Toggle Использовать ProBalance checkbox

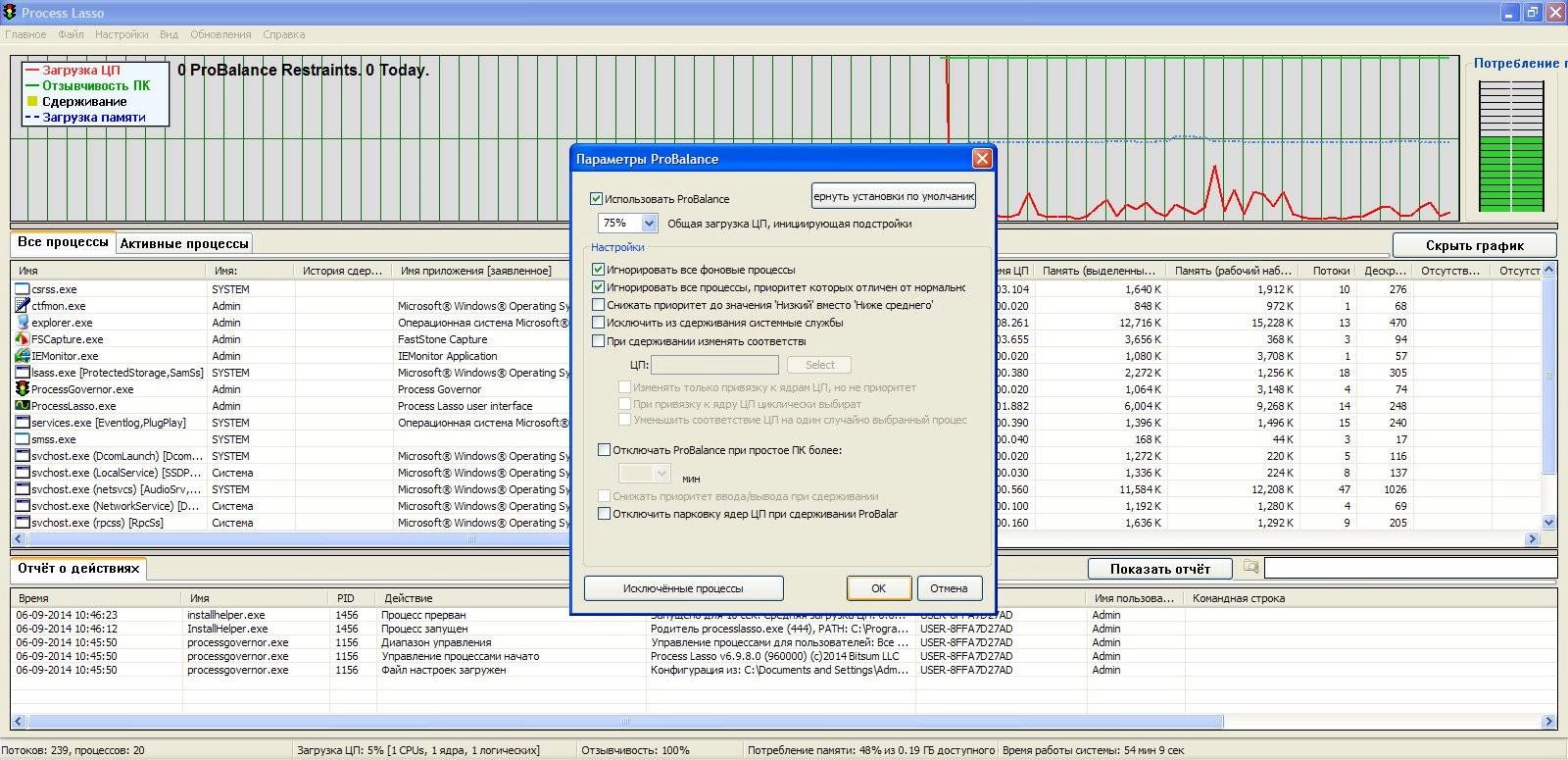tap(596, 199)
